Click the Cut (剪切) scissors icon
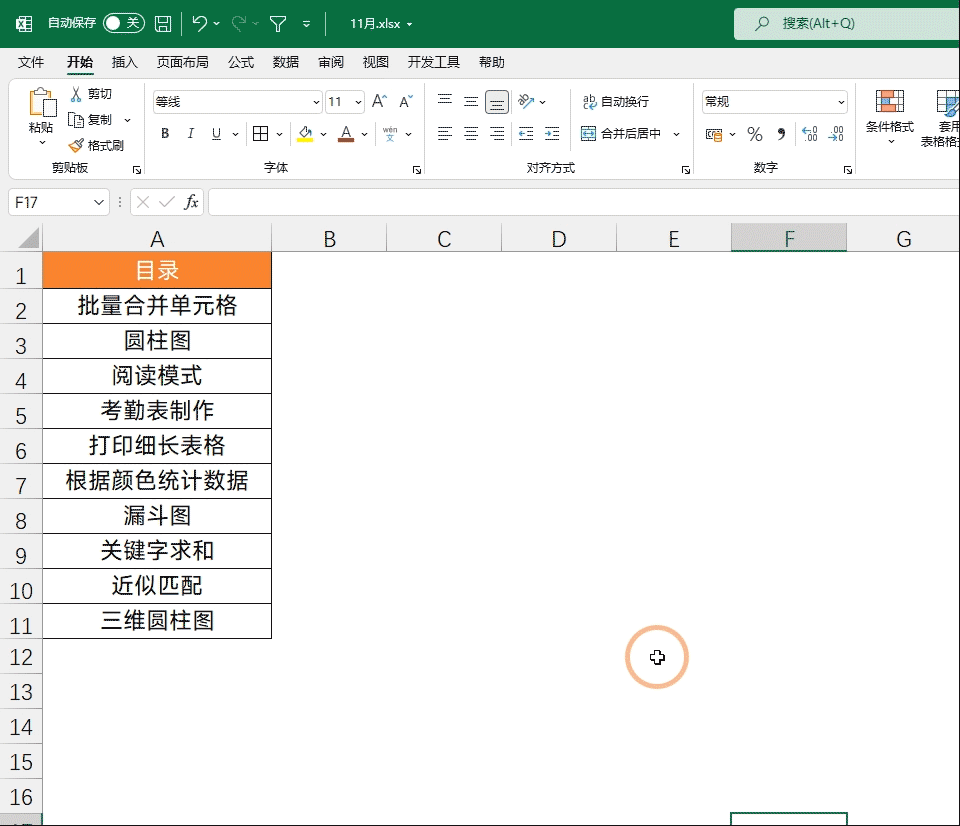The width and height of the screenshot is (960, 826). click(76, 94)
